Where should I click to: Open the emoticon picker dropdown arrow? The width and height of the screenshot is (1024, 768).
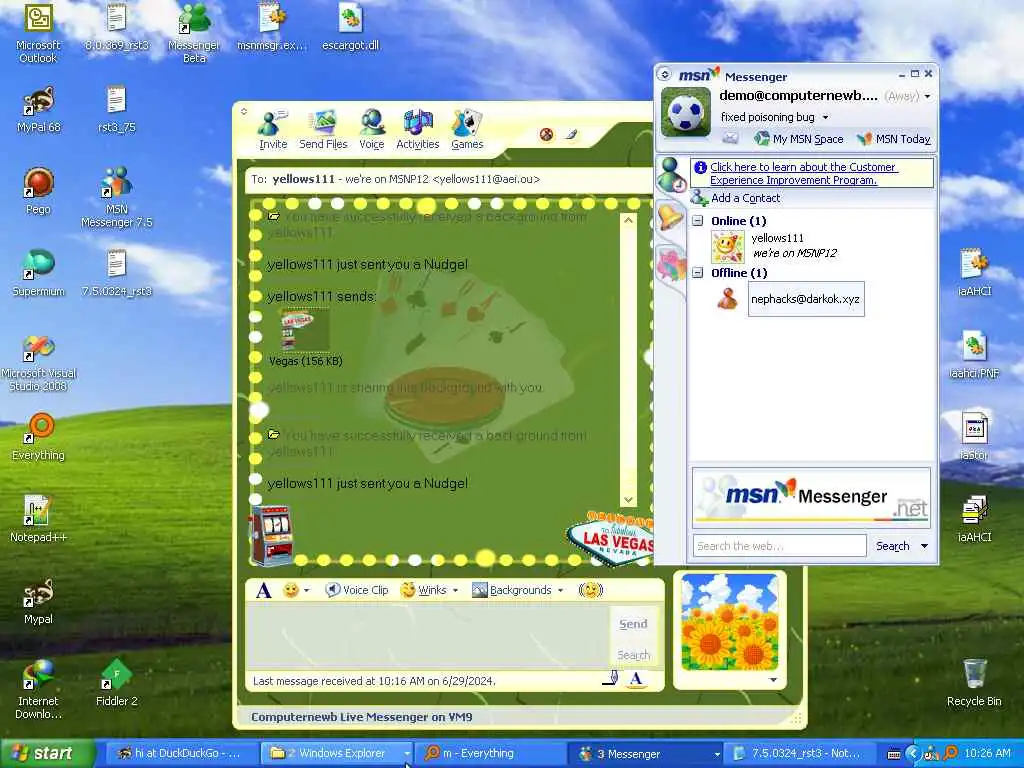[x=306, y=590]
